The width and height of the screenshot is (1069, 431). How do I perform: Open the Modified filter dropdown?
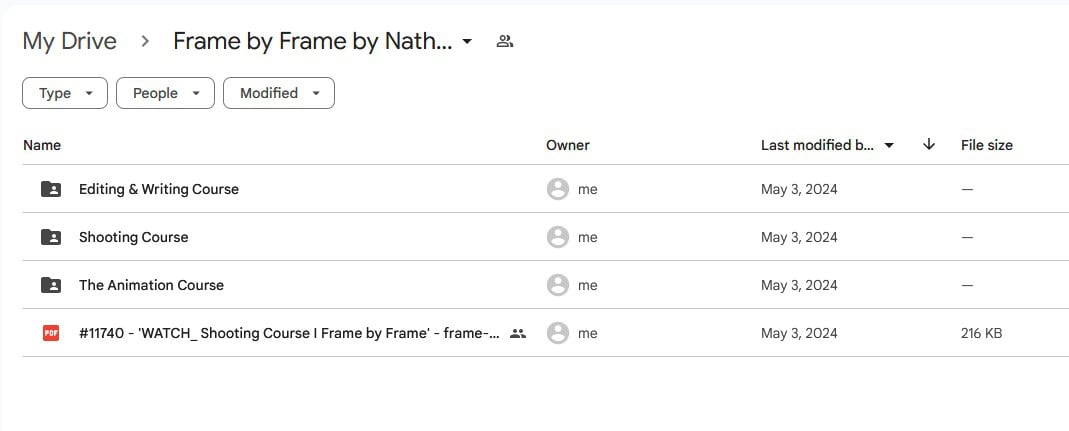click(x=279, y=93)
